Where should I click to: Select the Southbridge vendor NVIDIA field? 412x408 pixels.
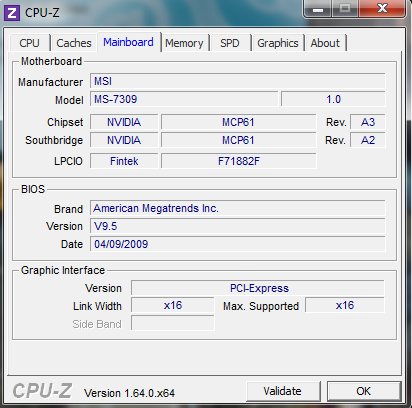pos(124,140)
